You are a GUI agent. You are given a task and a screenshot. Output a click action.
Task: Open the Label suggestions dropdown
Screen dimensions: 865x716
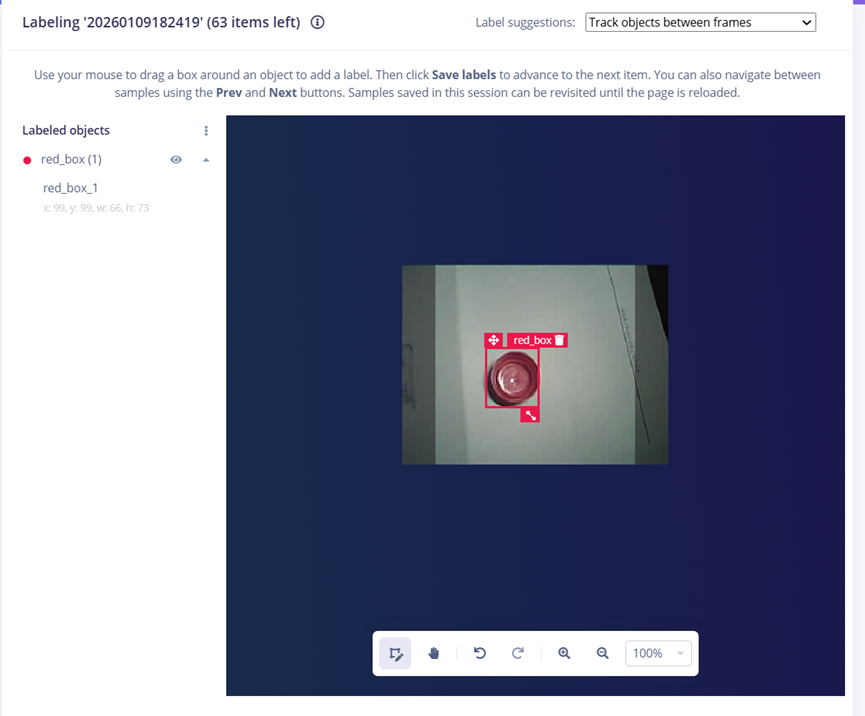coord(700,22)
